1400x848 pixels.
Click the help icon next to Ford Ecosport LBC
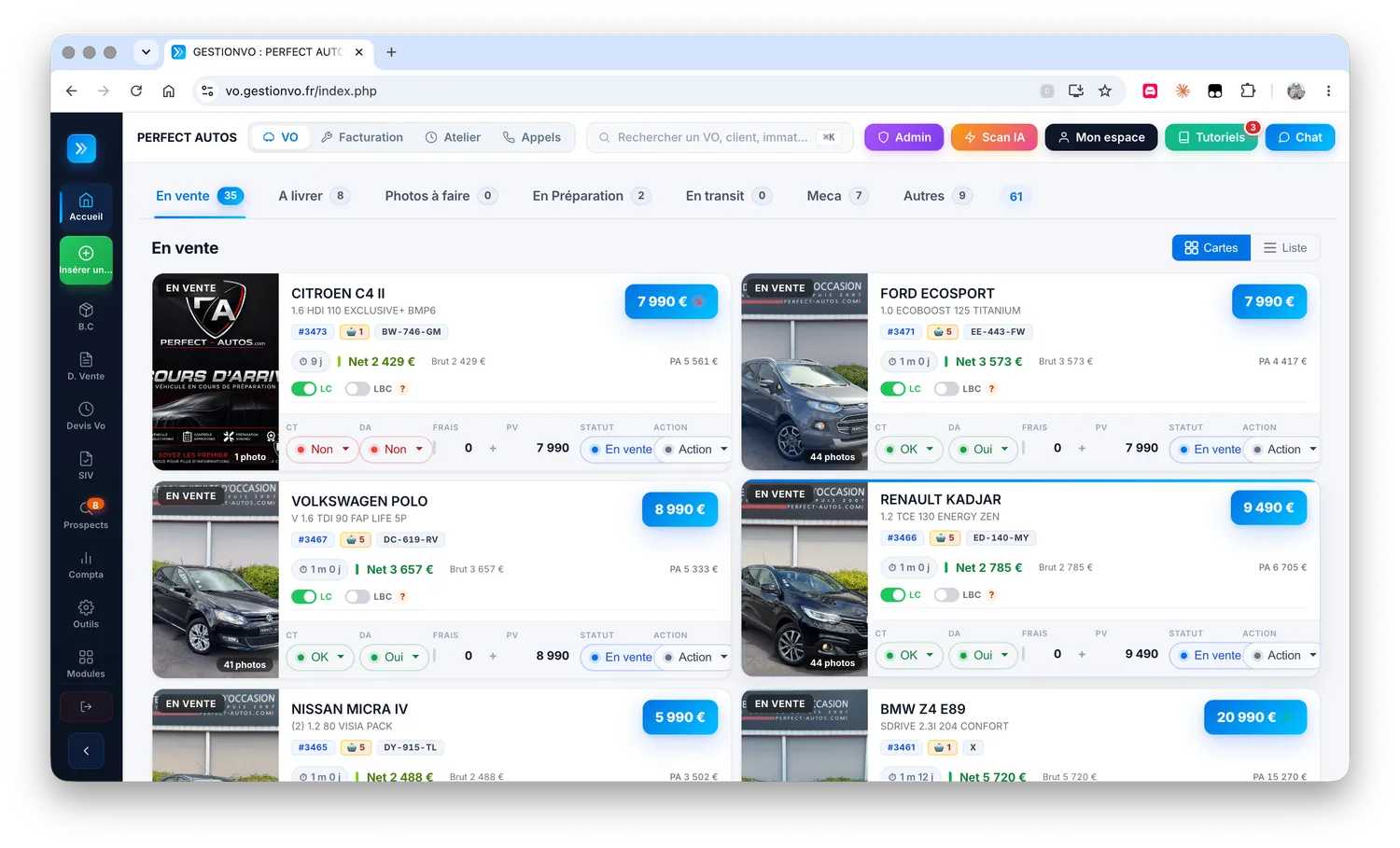(x=992, y=389)
